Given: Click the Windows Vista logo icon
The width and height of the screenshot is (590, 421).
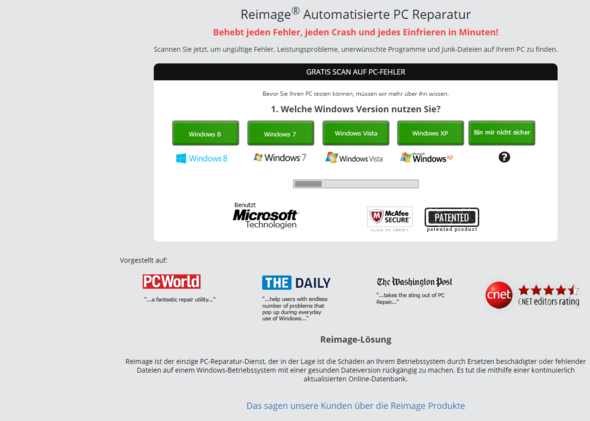Looking at the screenshot, I should [x=354, y=158].
